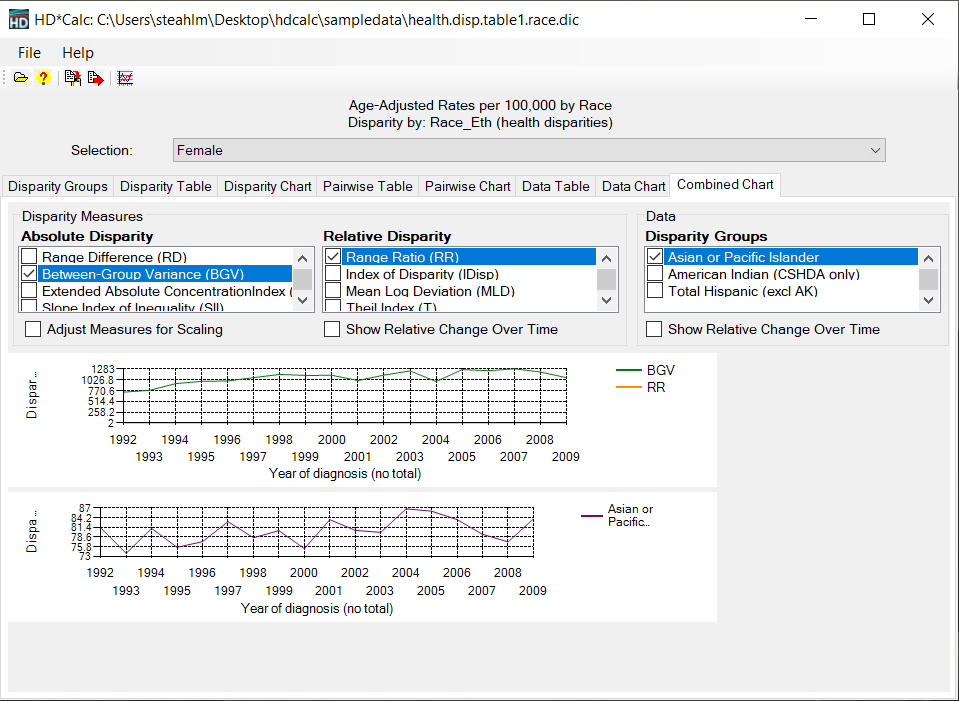Image resolution: width=959 pixels, height=701 pixels.
Task: Click the line chart toolbar icon
Action: [x=125, y=78]
